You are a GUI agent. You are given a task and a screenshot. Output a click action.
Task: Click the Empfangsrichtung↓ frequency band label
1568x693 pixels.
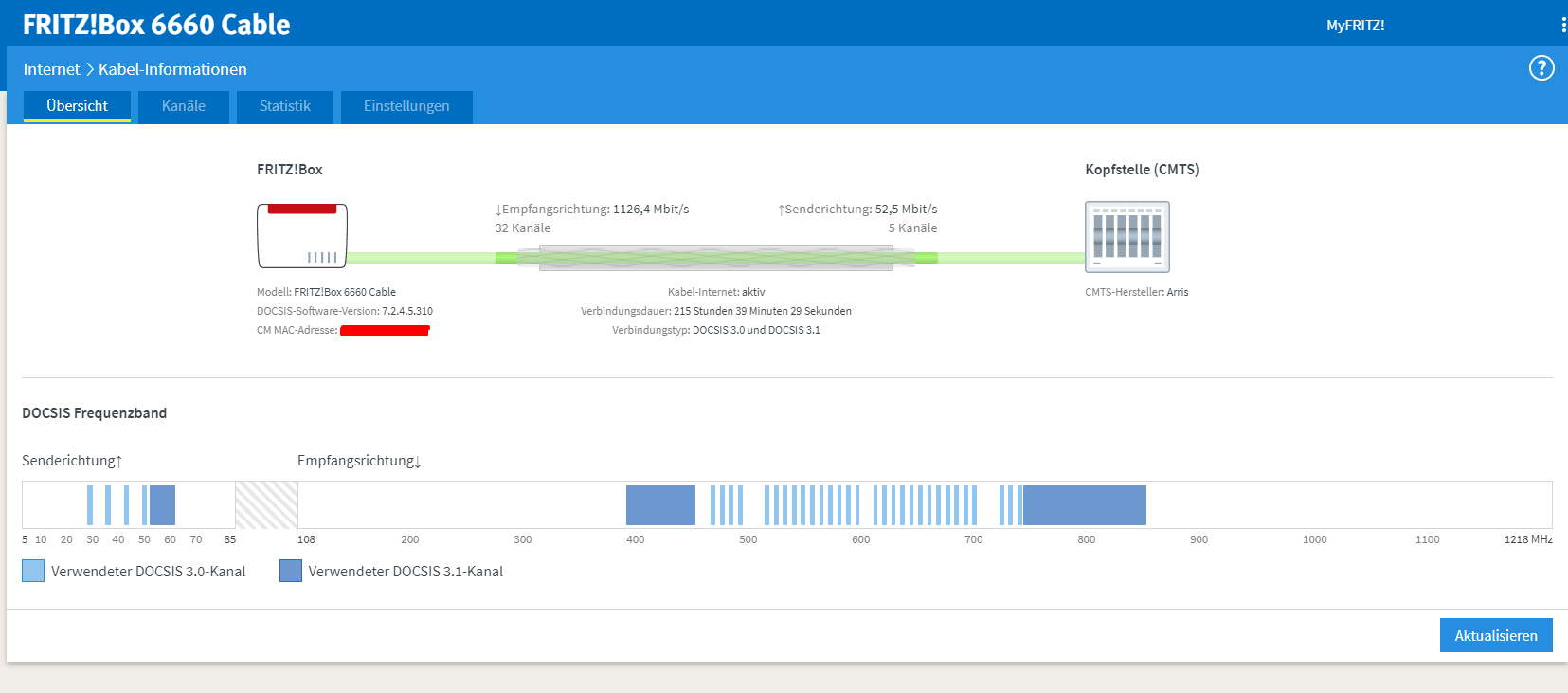tap(359, 461)
